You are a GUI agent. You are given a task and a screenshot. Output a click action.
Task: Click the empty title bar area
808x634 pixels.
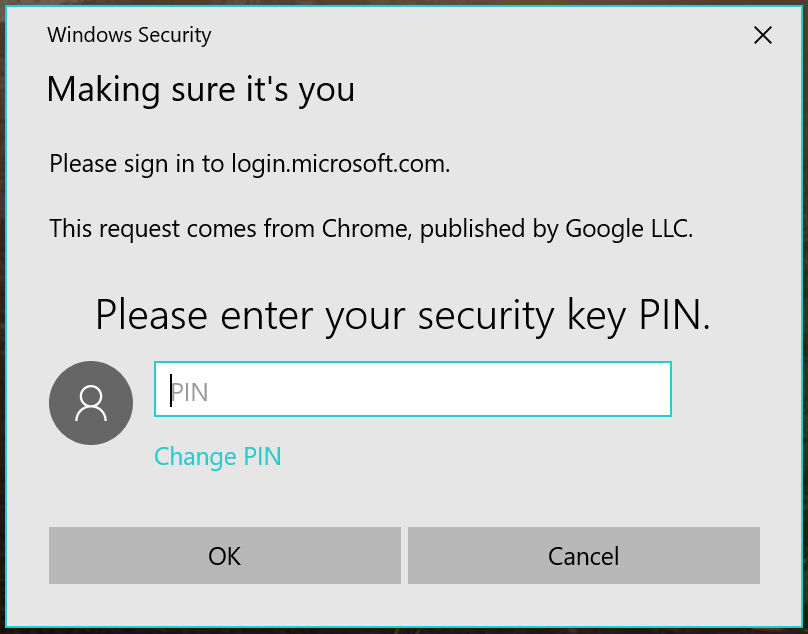tap(480, 36)
